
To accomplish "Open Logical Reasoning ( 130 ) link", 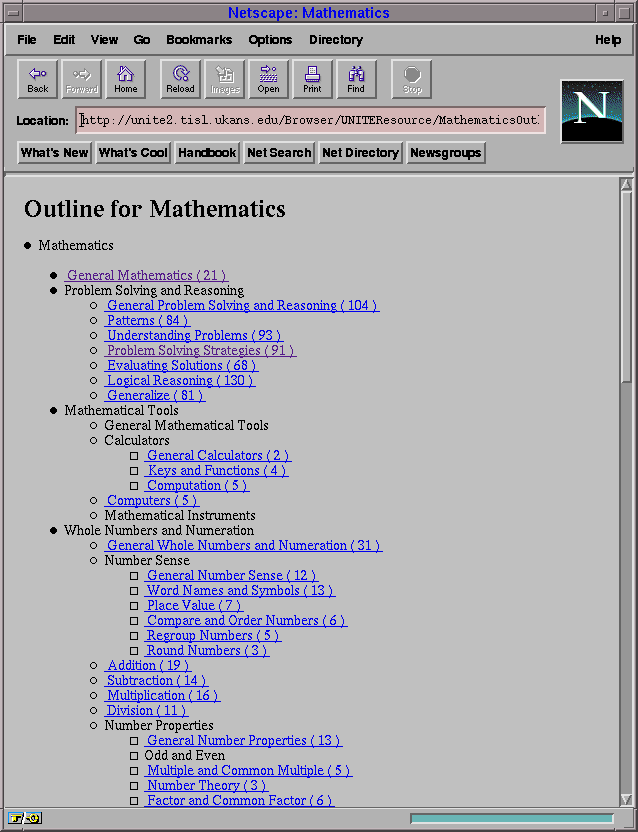I will pos(180,380).
